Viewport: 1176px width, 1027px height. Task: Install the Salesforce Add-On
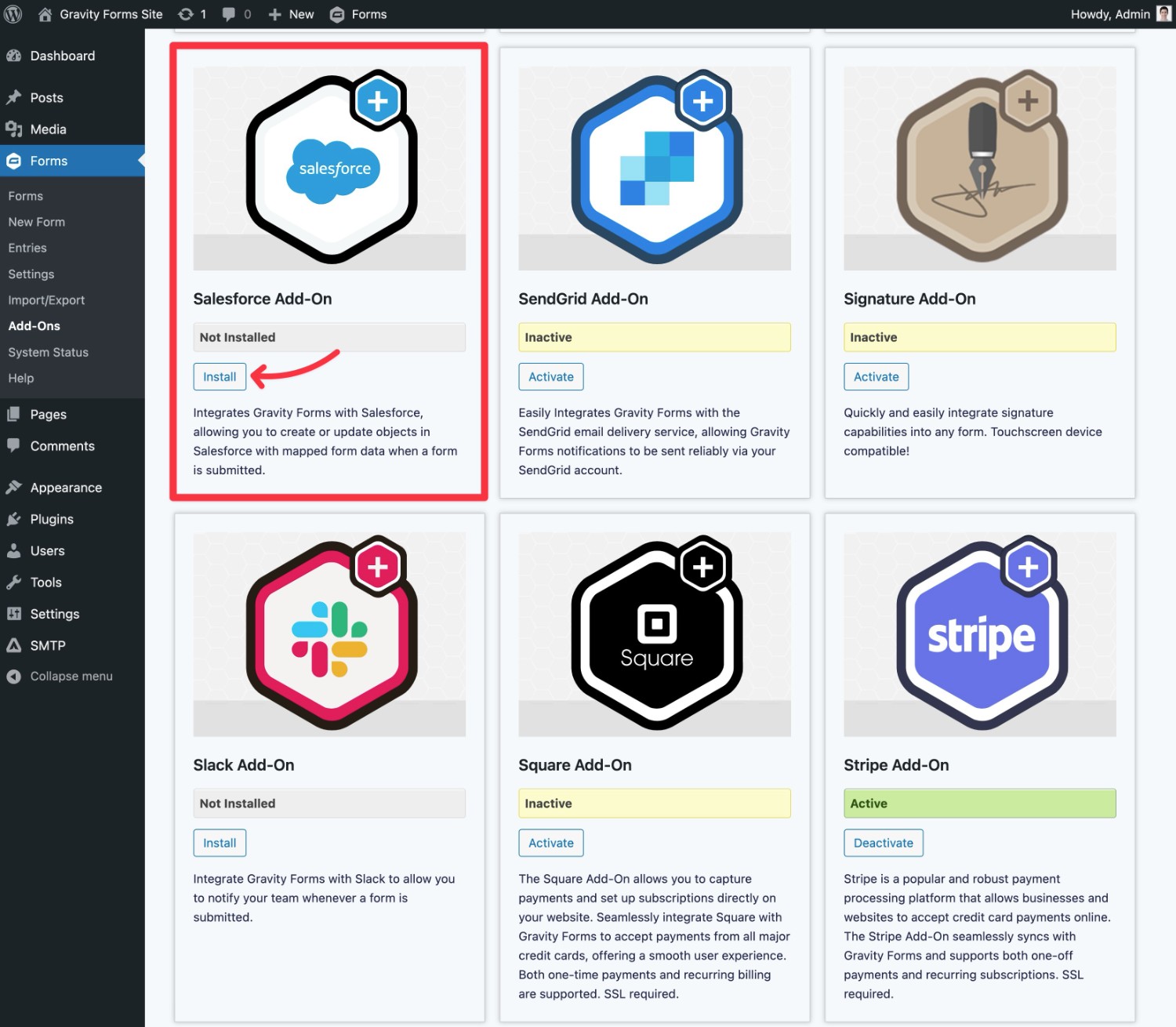click(220, 377)
